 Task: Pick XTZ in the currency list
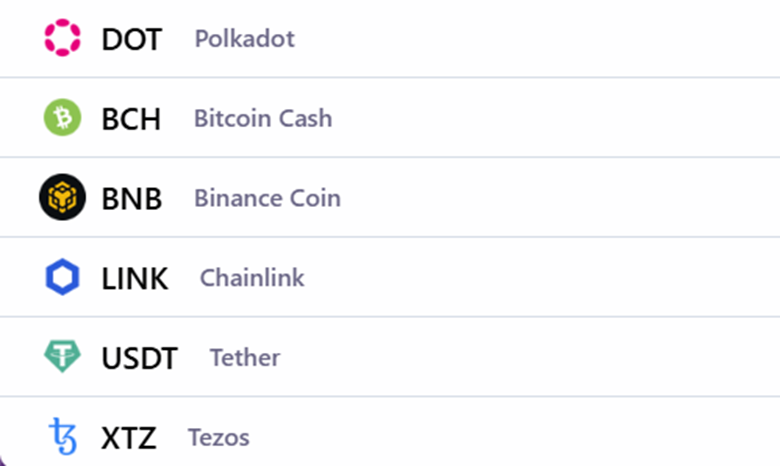tap(129, 438)
